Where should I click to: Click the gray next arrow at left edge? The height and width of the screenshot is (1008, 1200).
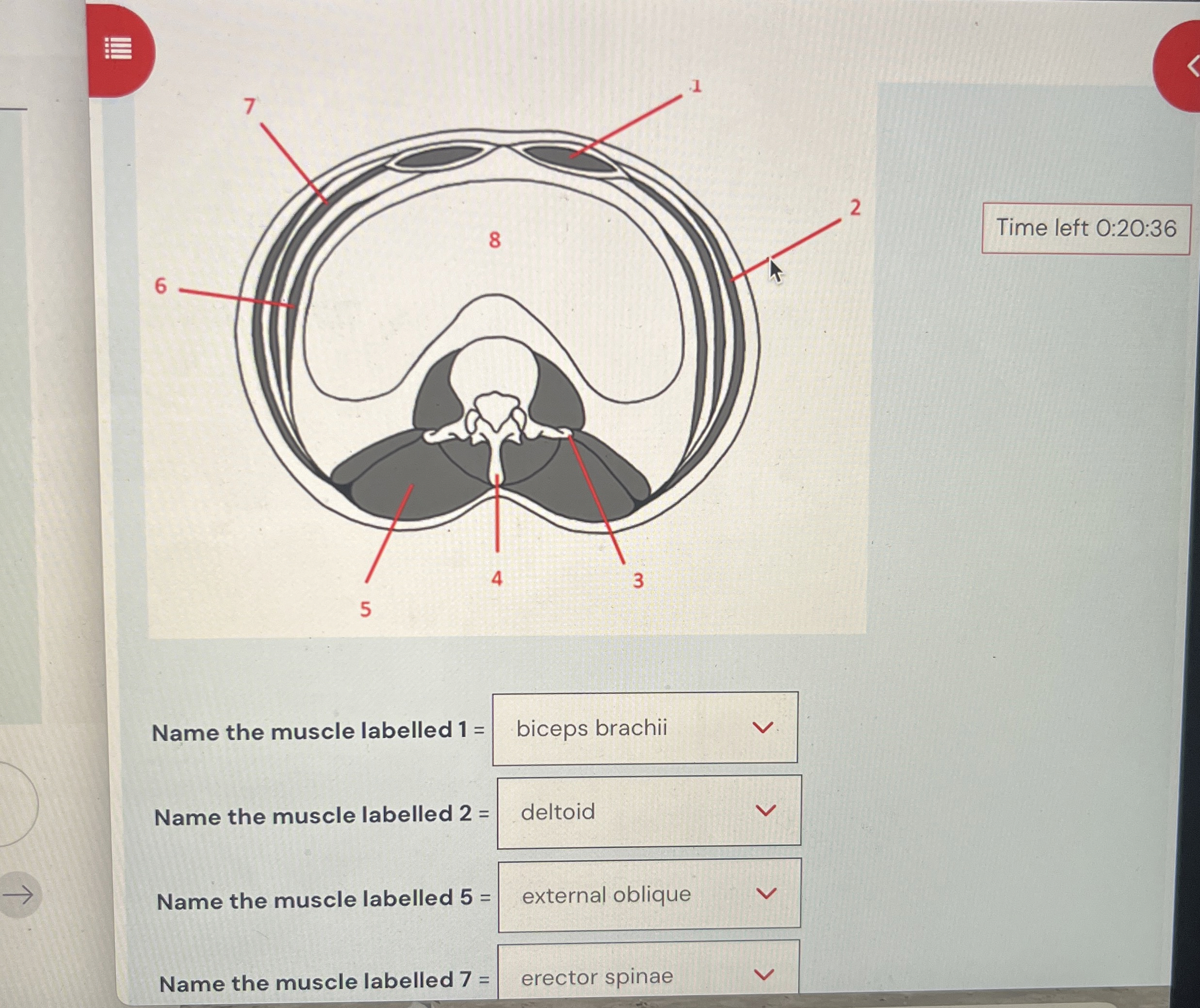click(x=19, y=895)
